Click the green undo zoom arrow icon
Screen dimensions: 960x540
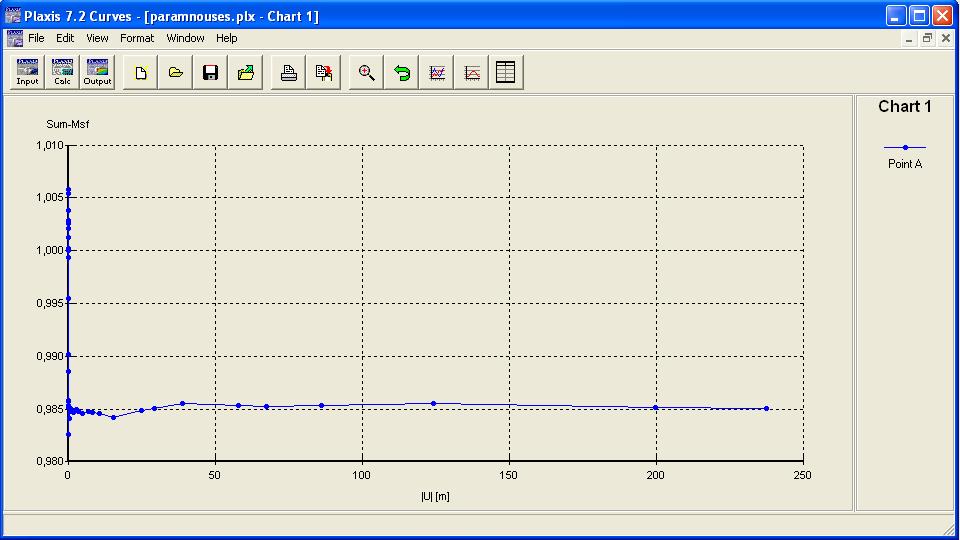point(401,72)
